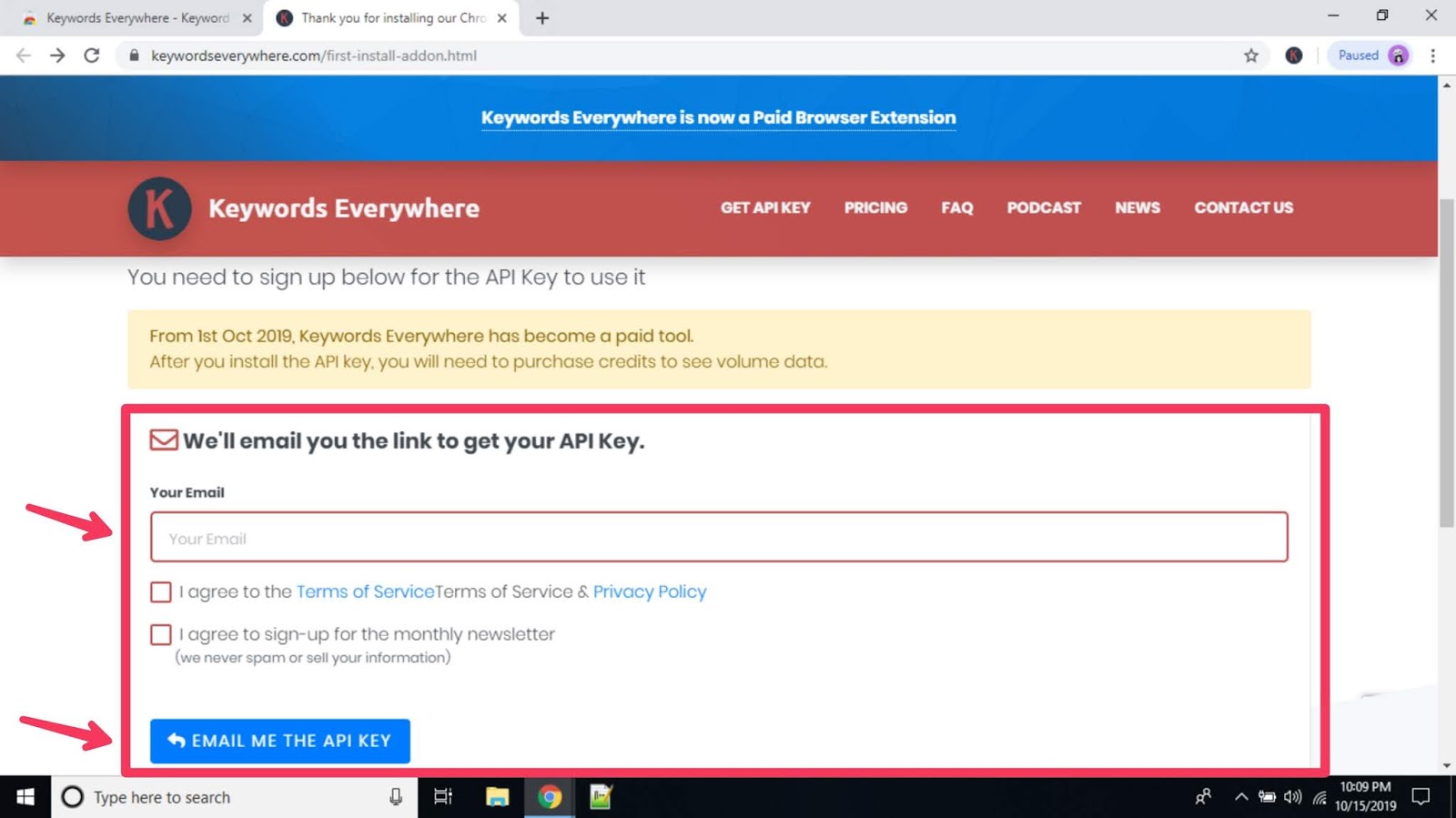This screenshot has height=818, width=1456.
Task: Open the NEWS section
Action: pyautogui.click(x=1137, y=207)
